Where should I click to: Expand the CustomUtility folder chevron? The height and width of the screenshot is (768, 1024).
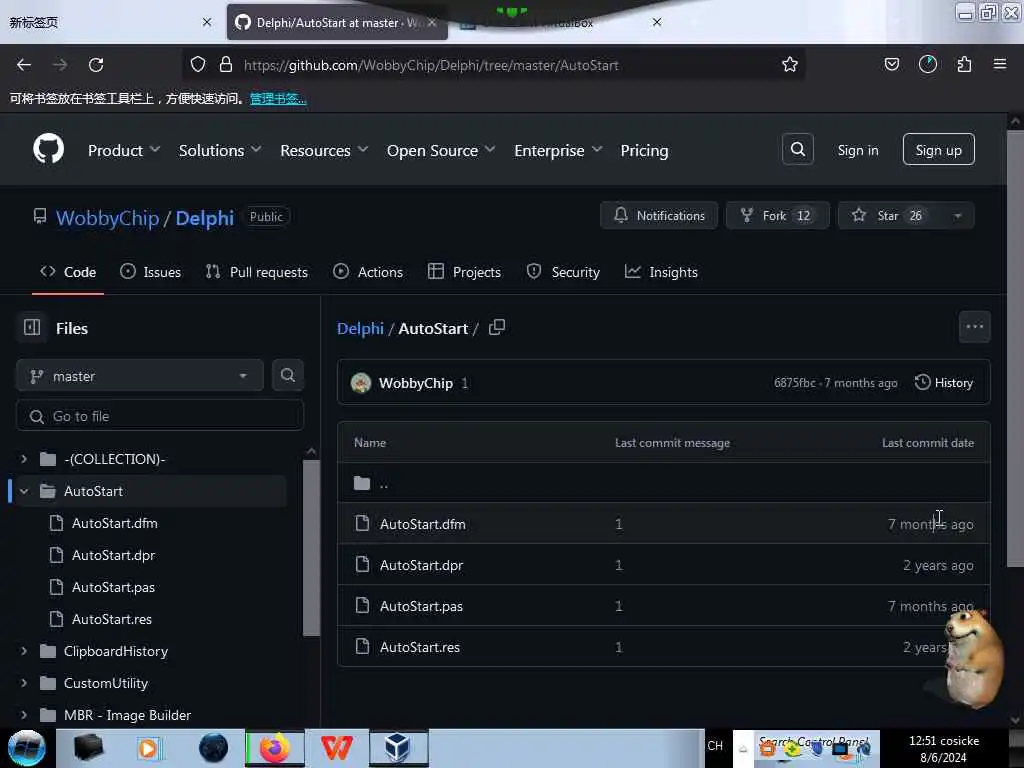tap(24, 683)
